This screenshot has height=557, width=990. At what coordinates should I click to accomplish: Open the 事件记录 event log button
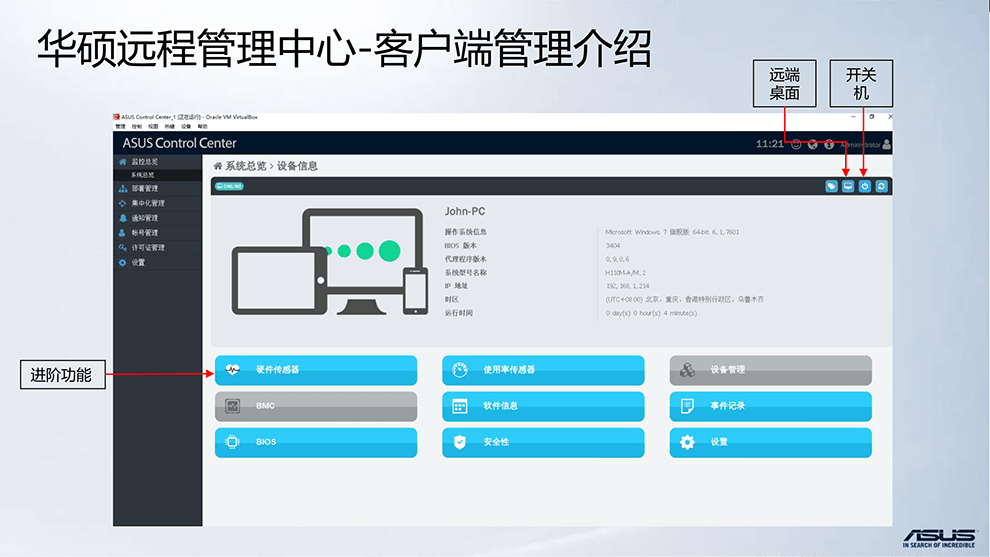(770, 406)
